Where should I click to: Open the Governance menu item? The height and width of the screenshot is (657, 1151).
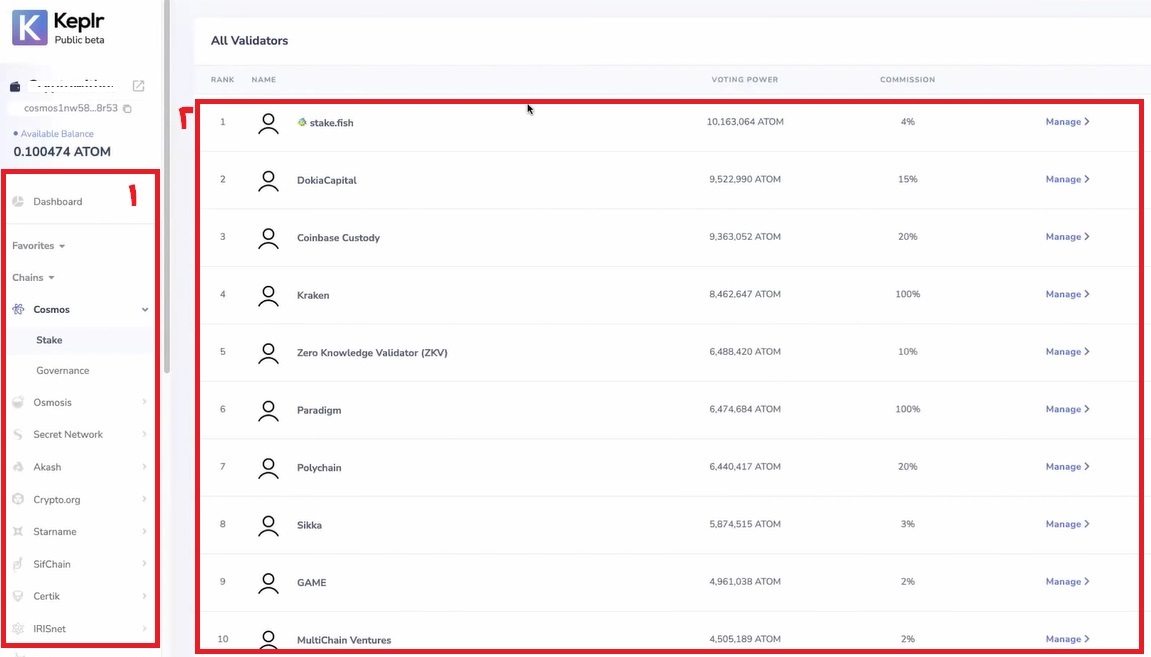[x=62, y=371]
